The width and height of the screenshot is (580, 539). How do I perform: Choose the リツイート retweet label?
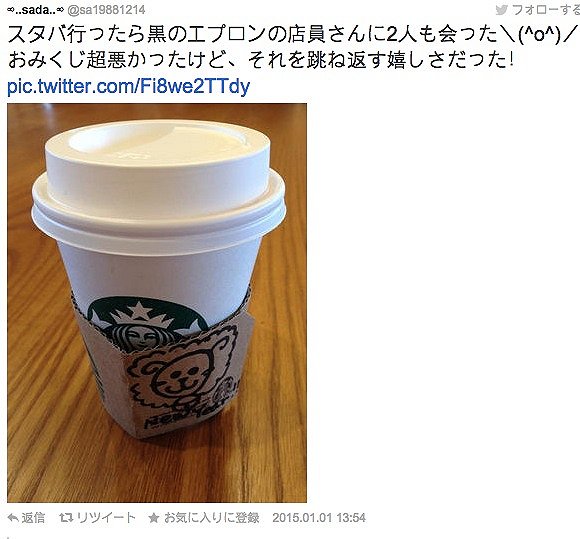pyautogui.click(x=106, y=518)
